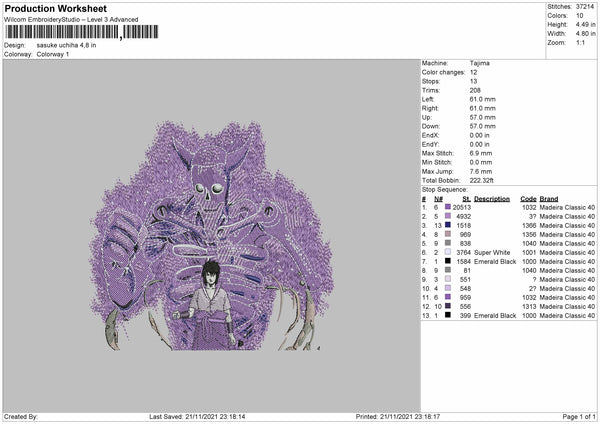Screen dimensions: 600x424
Task: Click the Zoom value 1:1
Action: point(580,42)
